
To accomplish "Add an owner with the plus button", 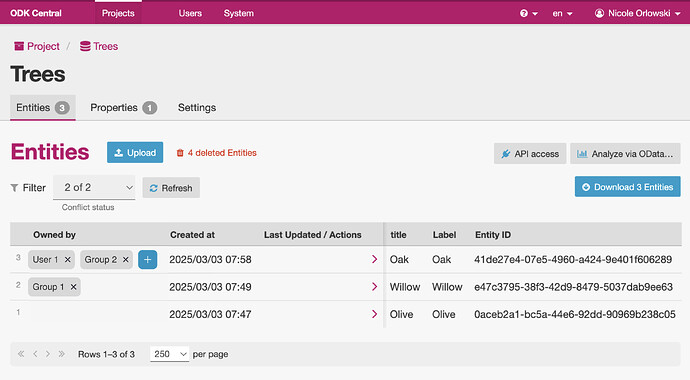I will pos(147,259).
